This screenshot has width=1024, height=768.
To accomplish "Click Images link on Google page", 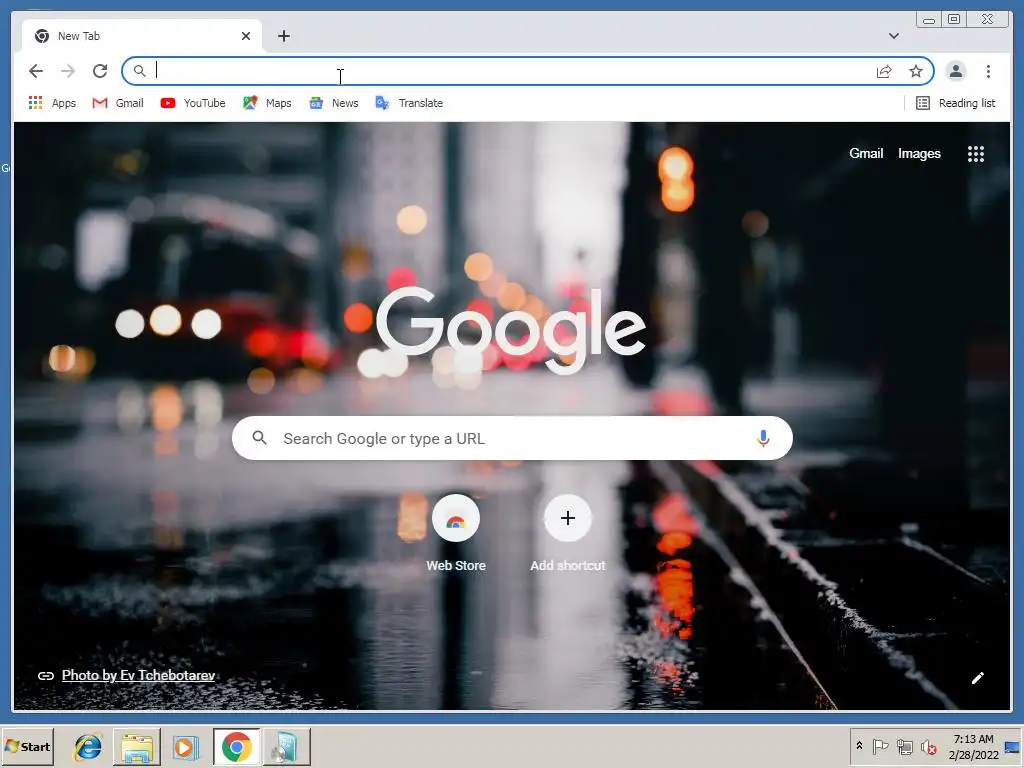I will [919, 153].
